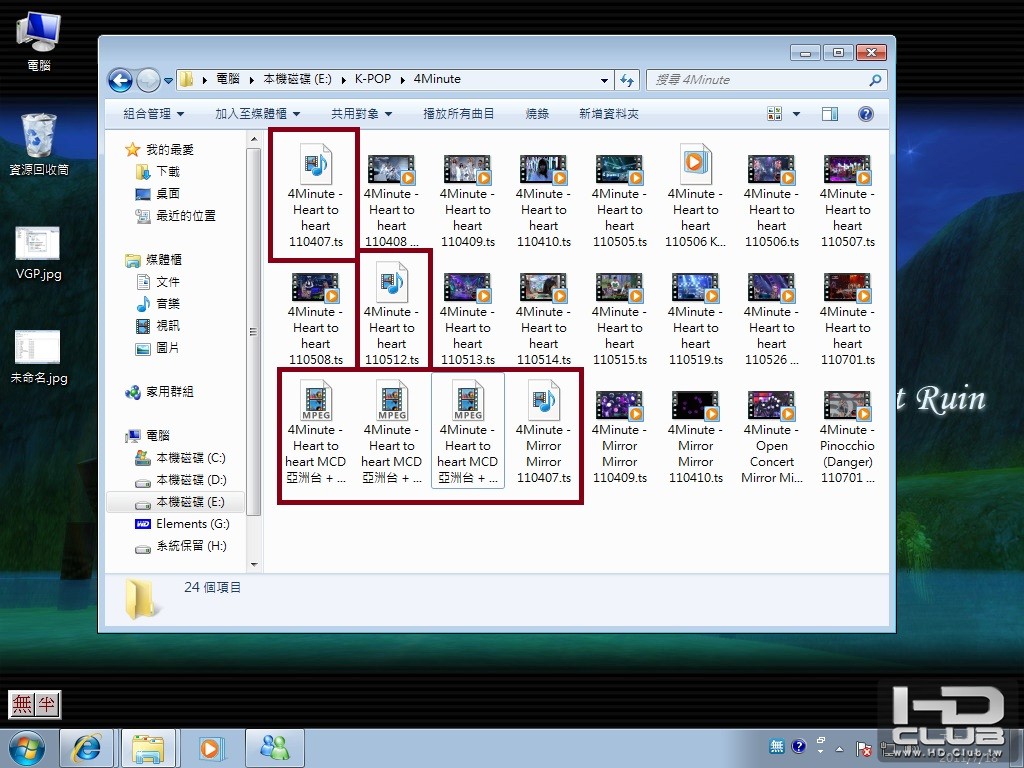Open recent locations dropdown beside navigation arrows
The width and height of the screenshot is (1024, 768).
click(x=168, y=80)
